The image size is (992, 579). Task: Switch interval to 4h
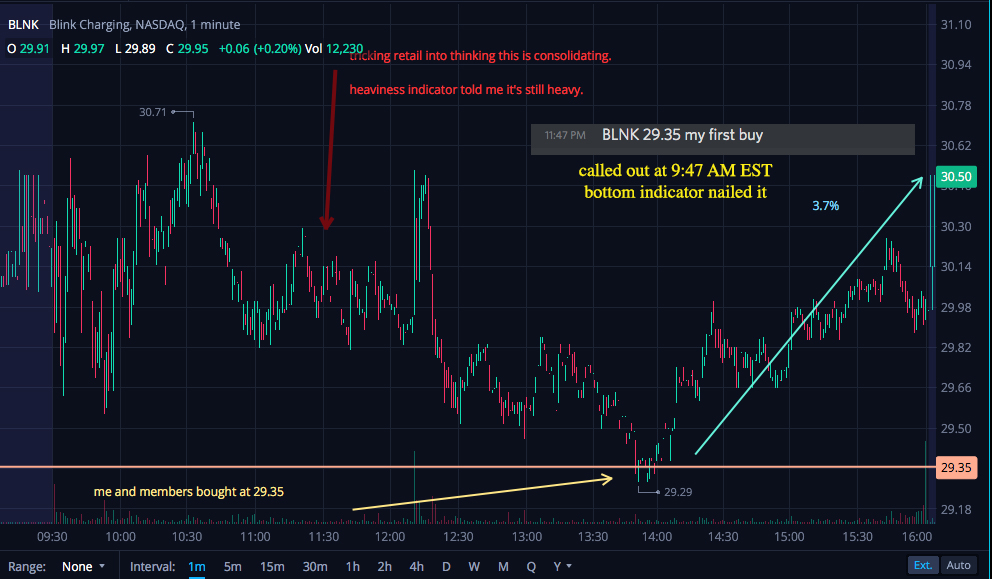[416, 566]
